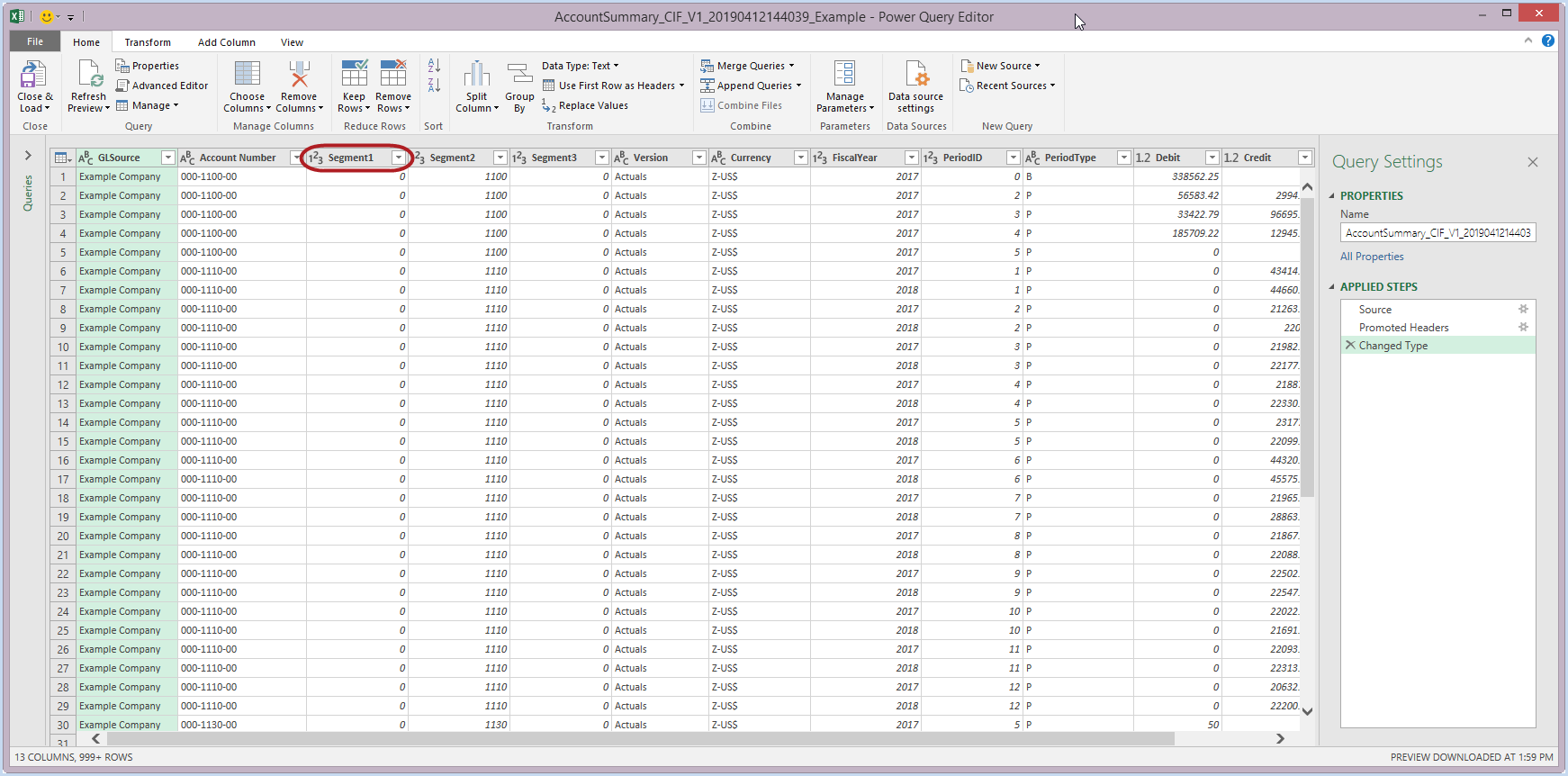Click the vertical scrollbar down arrow
The height and width of the screenshot is (776, 1568).
[x=1308, y=711]
